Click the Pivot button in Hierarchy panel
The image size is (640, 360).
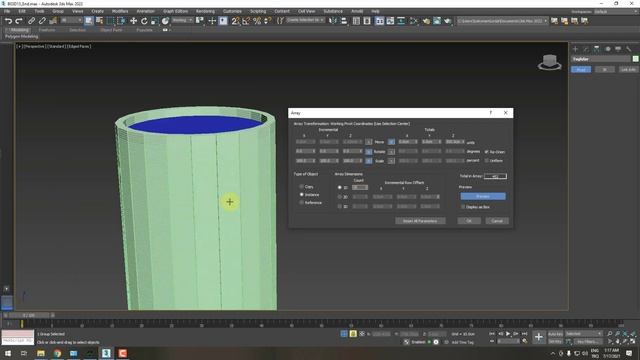click(581, 70)
